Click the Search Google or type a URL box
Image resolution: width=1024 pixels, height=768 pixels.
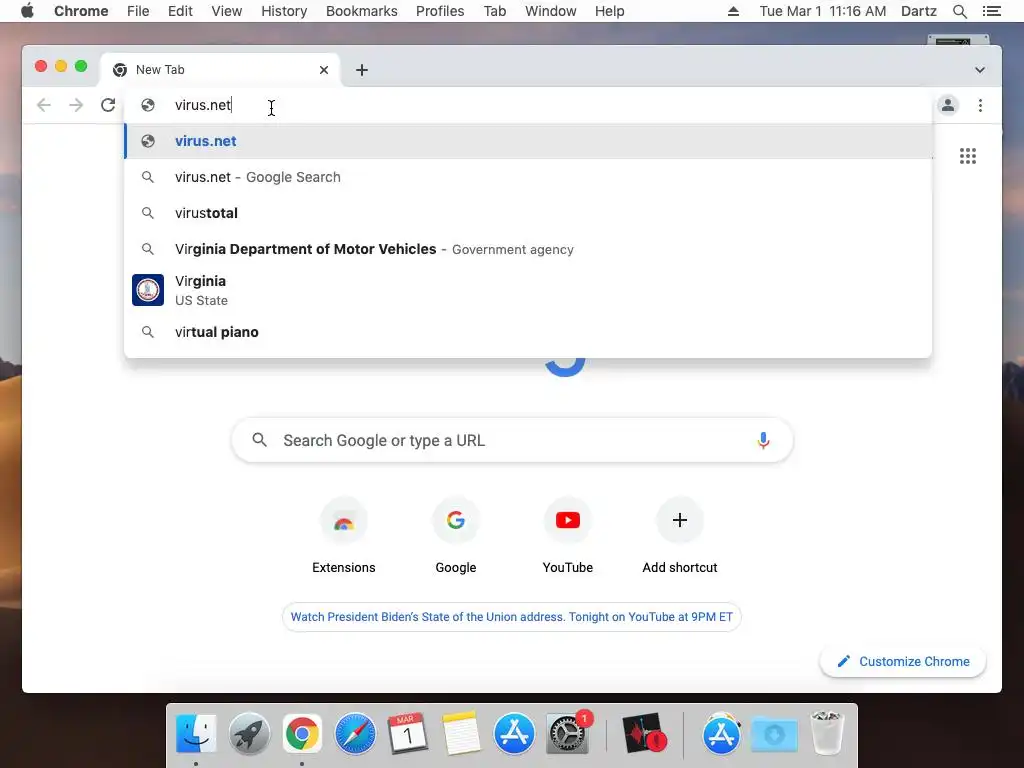(513, 441)
